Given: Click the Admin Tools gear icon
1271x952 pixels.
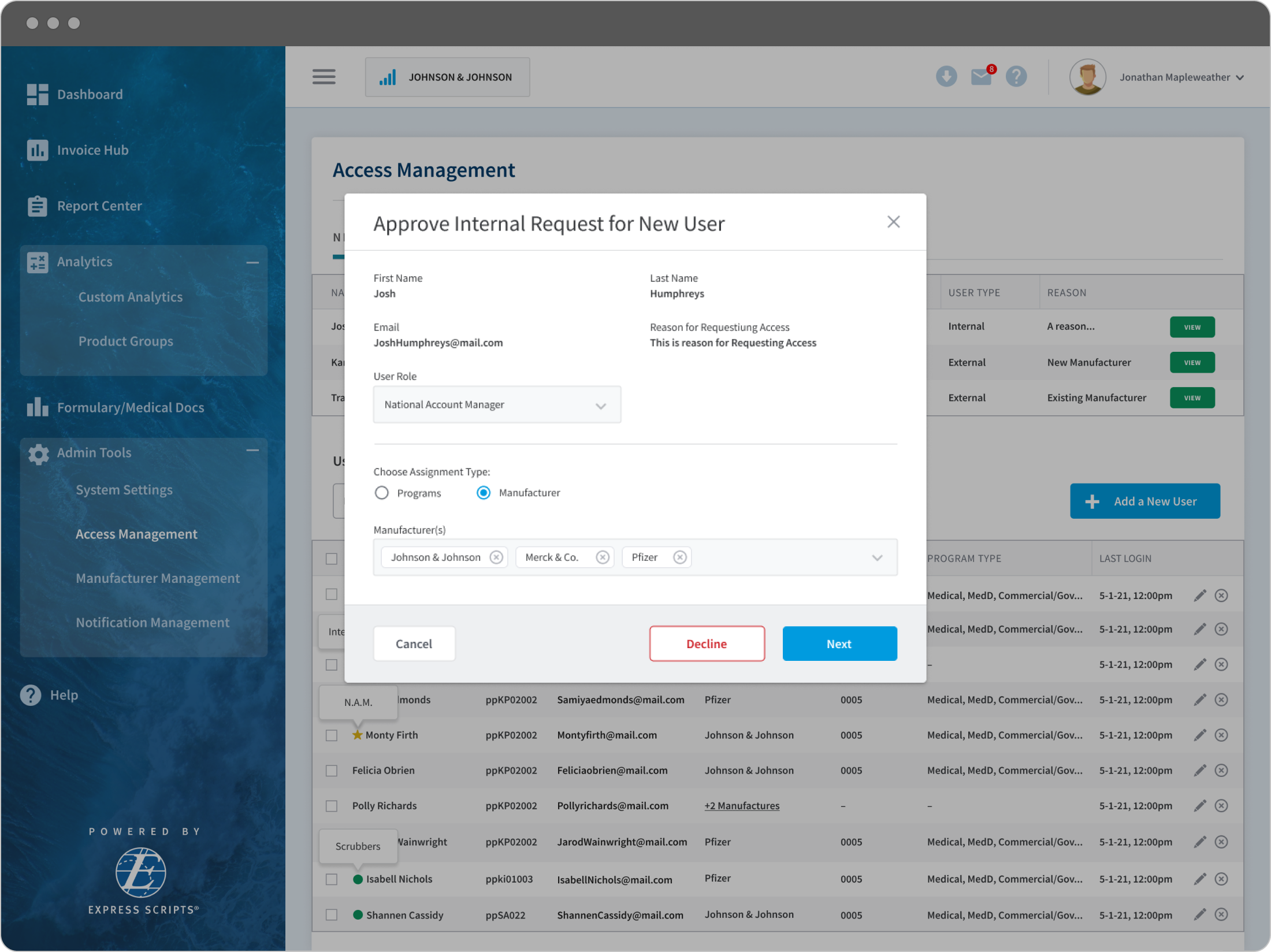Looking at the screenshot, I should coord(38,453).
